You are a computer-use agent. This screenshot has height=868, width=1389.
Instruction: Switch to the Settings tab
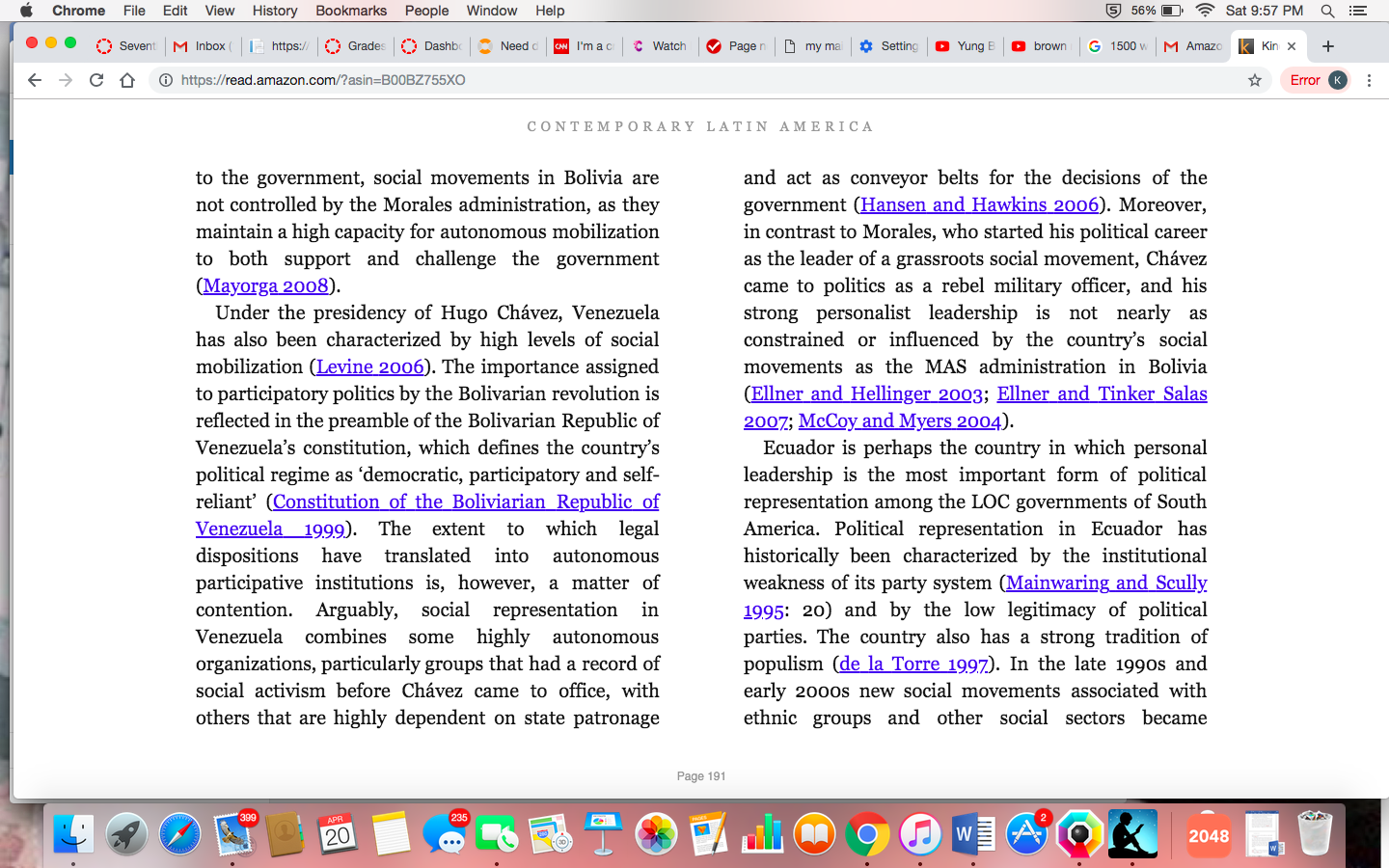point(890,45)
